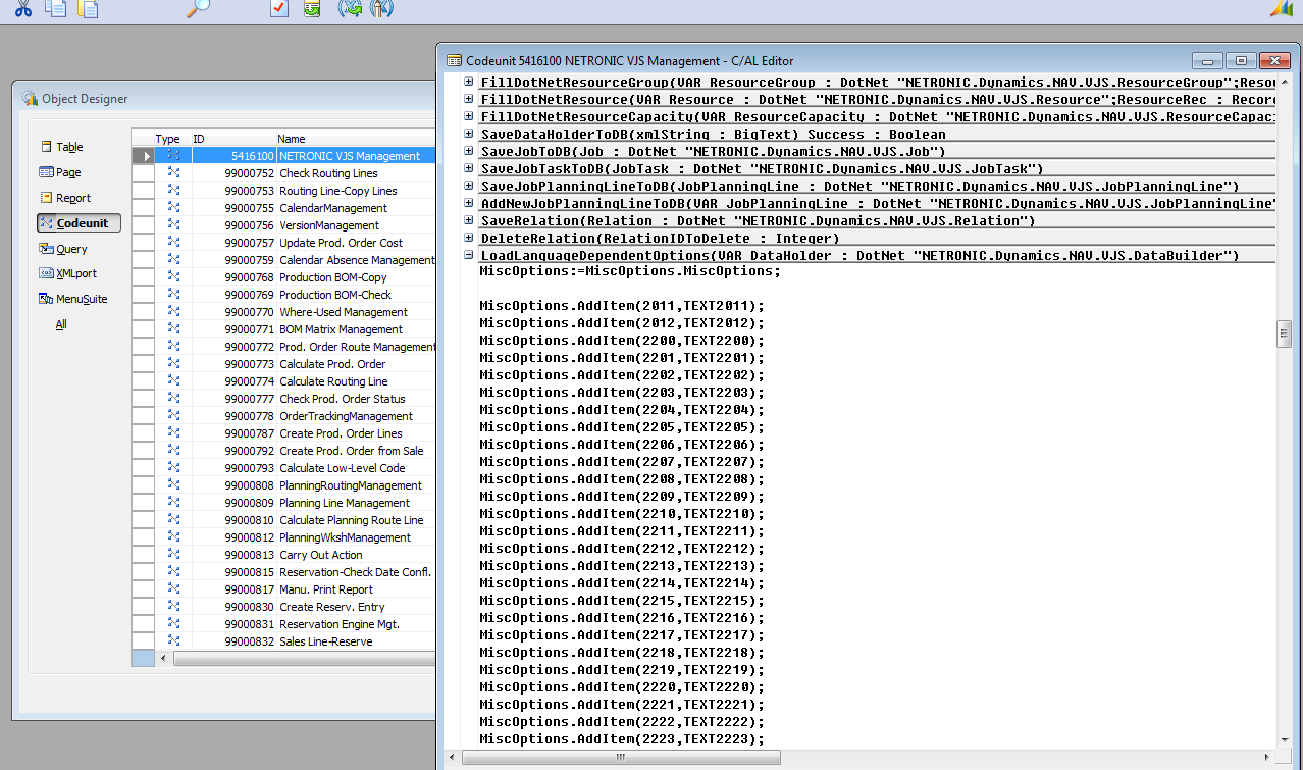Click the C/AL Editor horizontal scrollbar thumb
The height and width of the screenshot is (770, 1303).
tap(622, 757)
